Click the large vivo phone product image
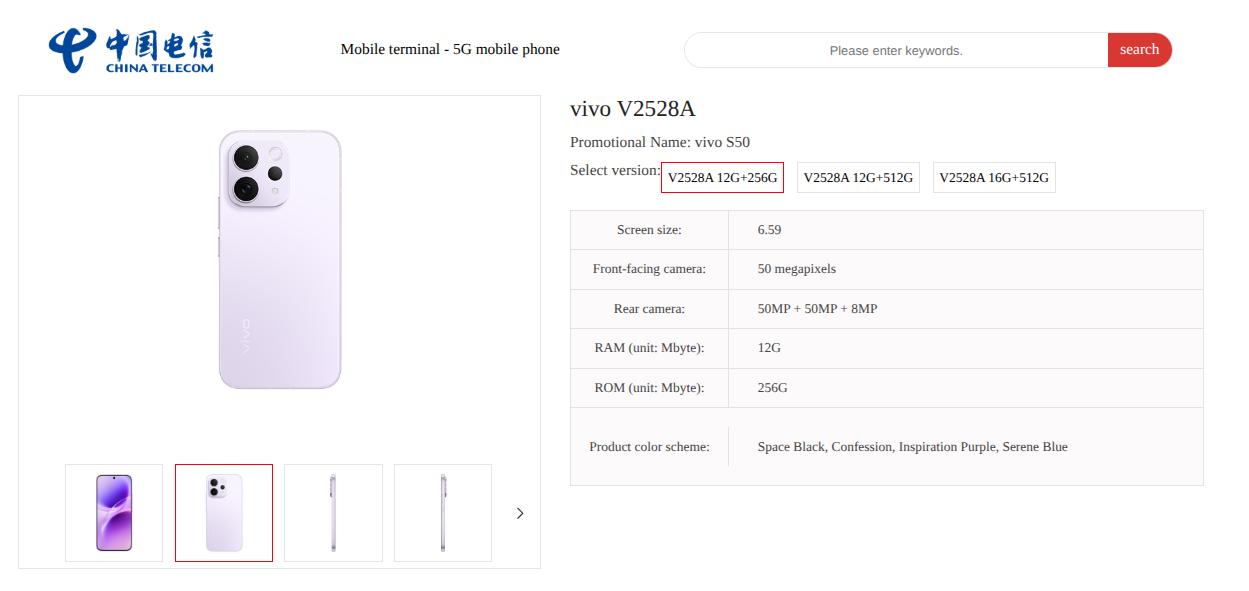This screenshot has width=1249, height=591. point(280,260)
